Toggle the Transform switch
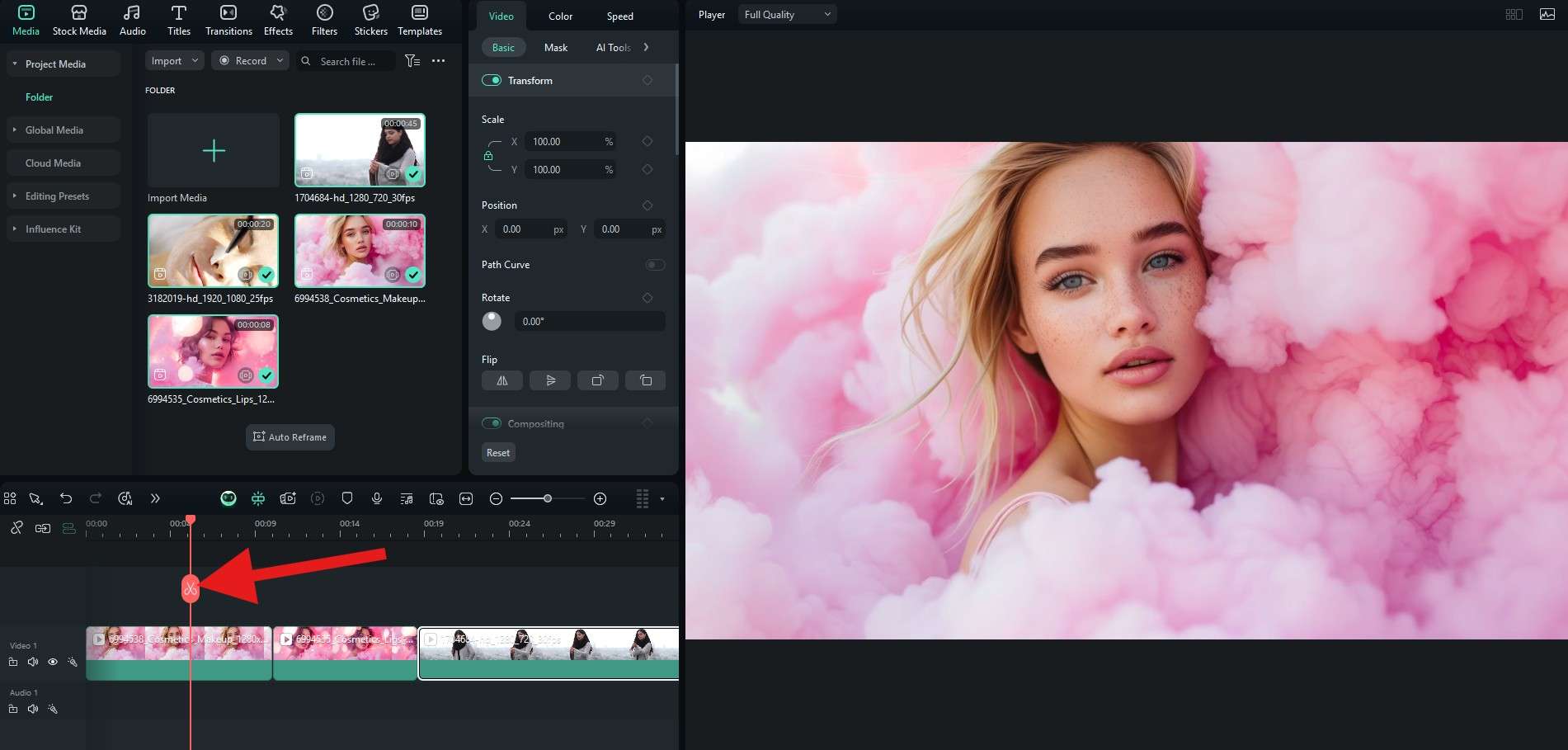Screen dimensions: 1568x750 [x=492, y=80]
